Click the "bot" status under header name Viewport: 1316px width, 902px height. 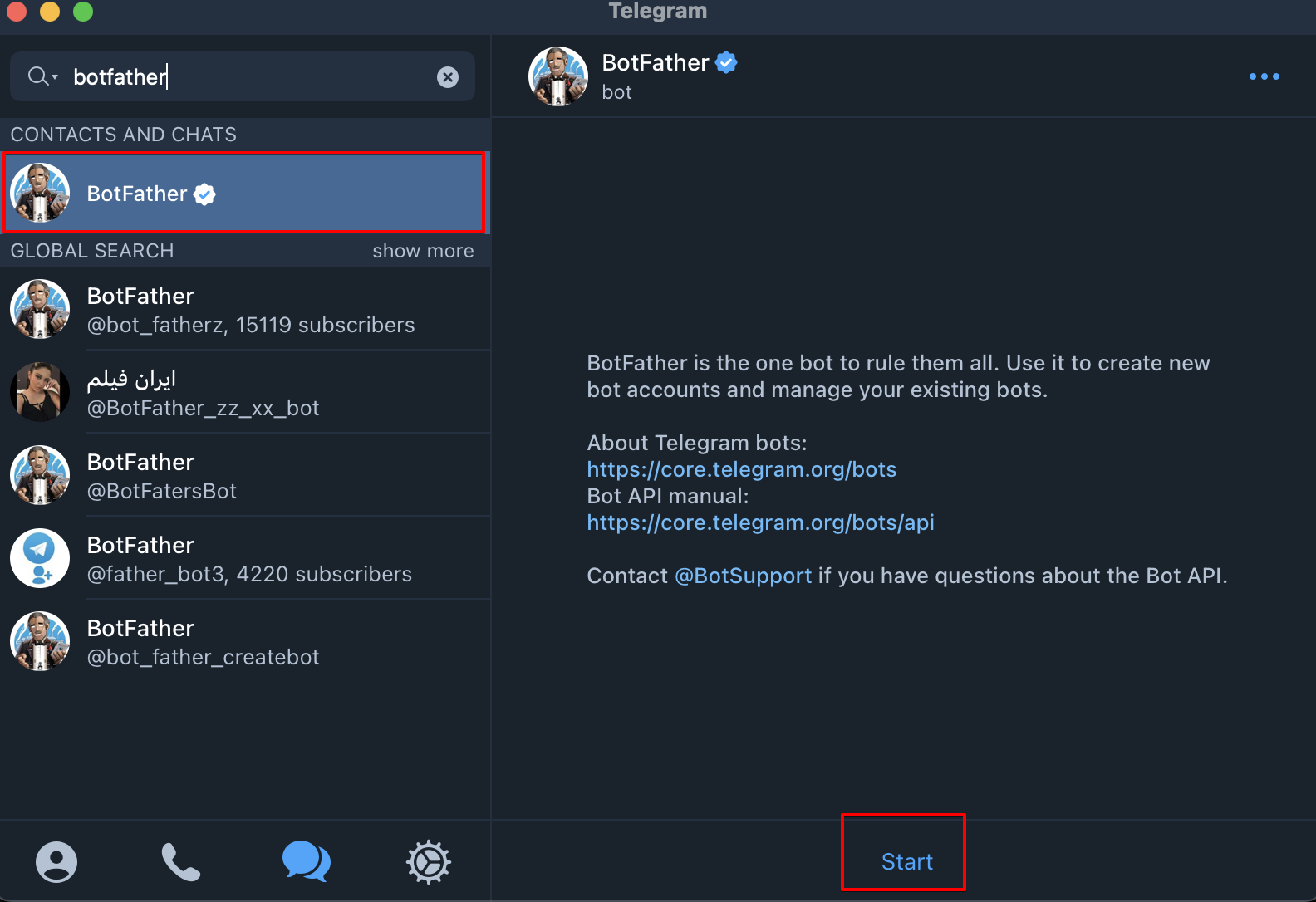616,92
